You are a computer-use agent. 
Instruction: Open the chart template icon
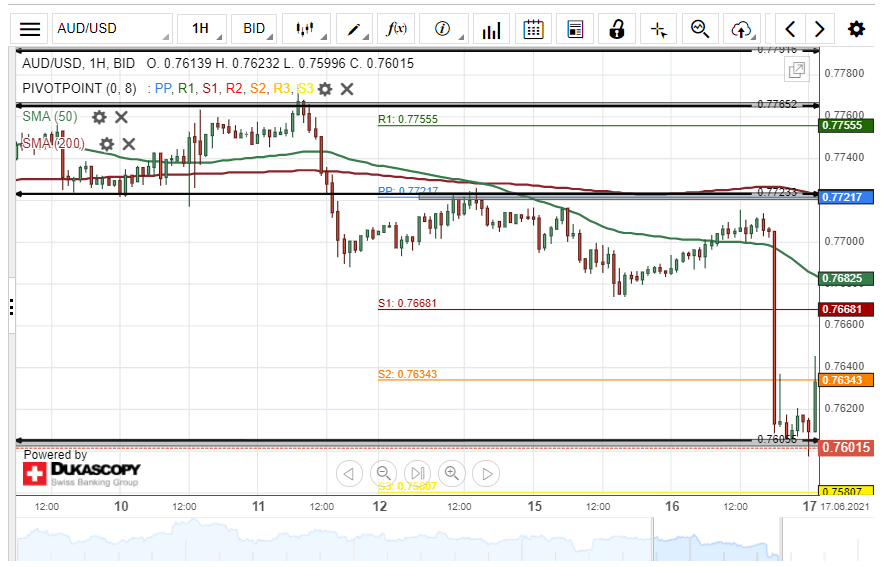(x=575, y=29)
